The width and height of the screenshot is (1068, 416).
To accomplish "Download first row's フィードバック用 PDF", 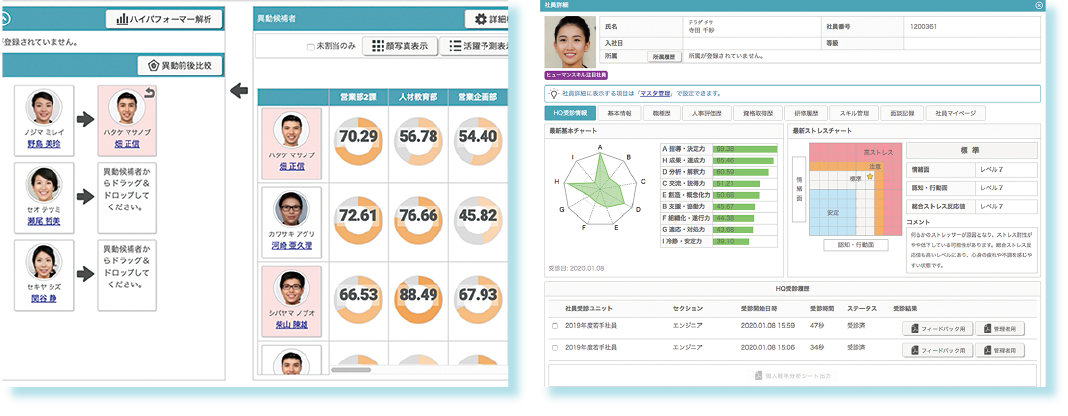I will tap(937, 327).
